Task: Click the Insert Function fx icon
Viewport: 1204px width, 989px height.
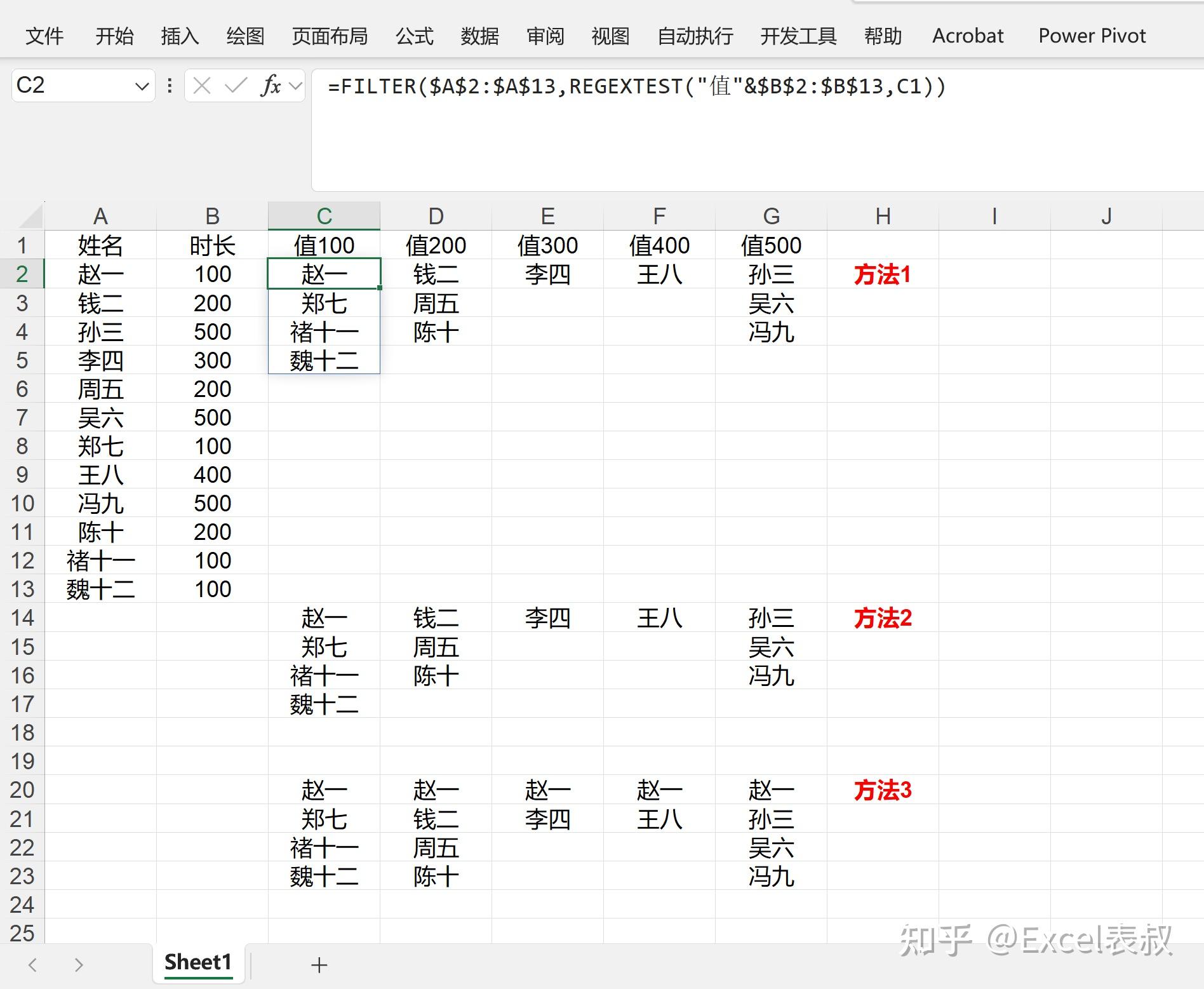Action: [271, 85]
